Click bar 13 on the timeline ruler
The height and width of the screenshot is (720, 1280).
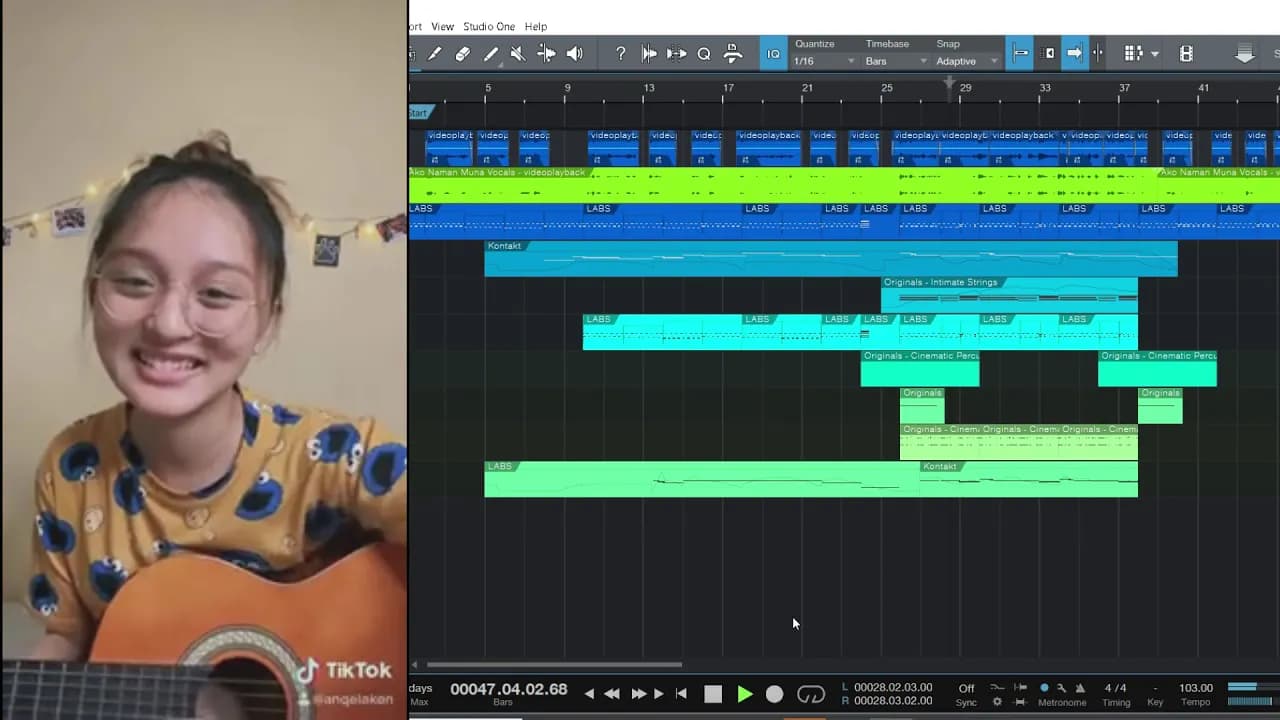[649, 88]
